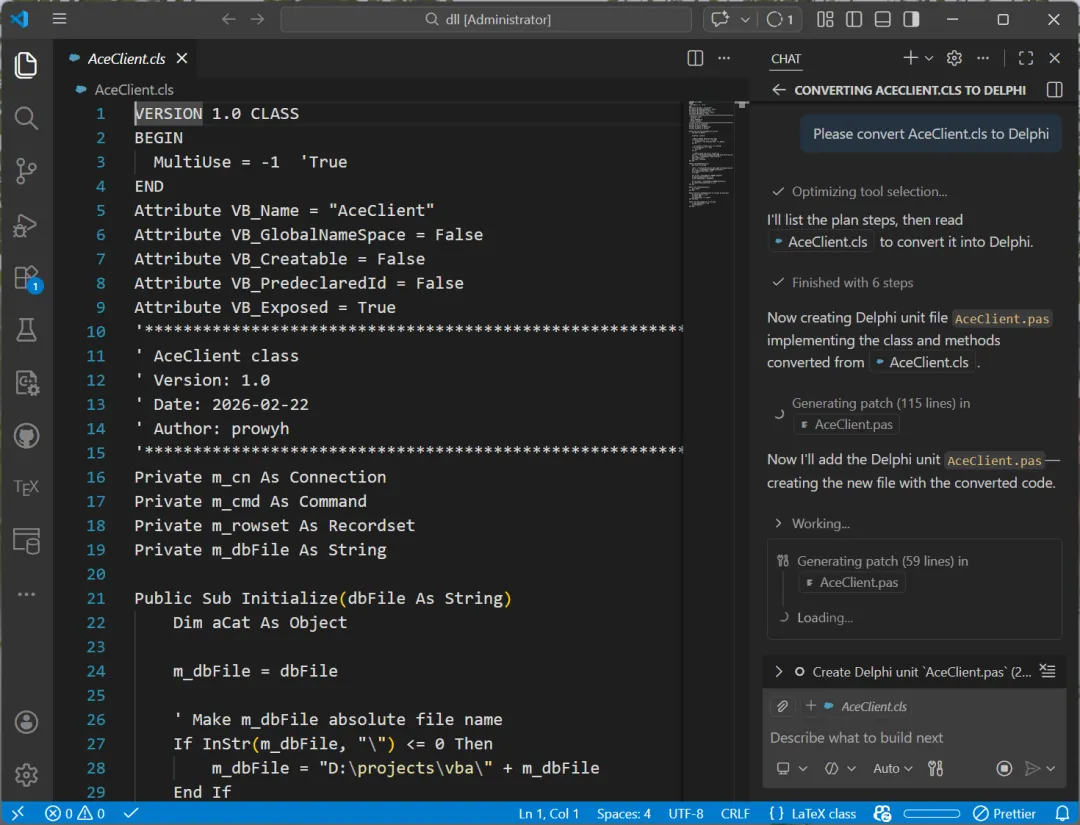The height and width of the screenshot is (825, 1080).
Task: Select the CHAT panel tab
Action: [x=786, y=59]
